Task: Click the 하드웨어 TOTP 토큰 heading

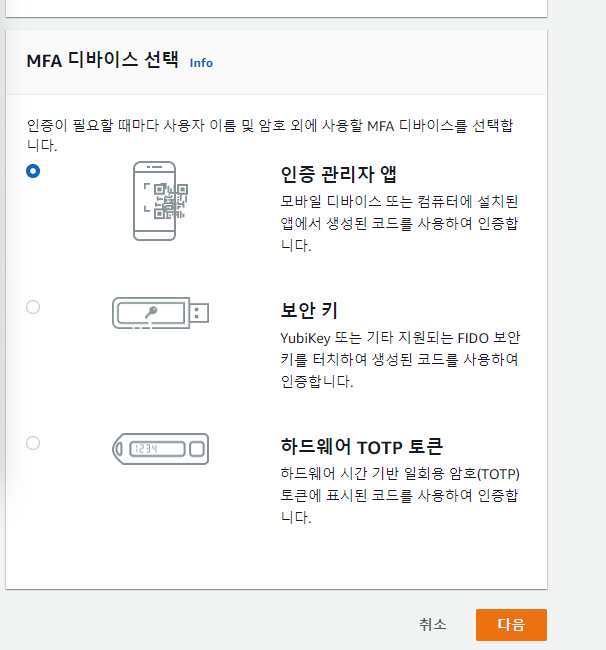Action: (x=362, y=446)
